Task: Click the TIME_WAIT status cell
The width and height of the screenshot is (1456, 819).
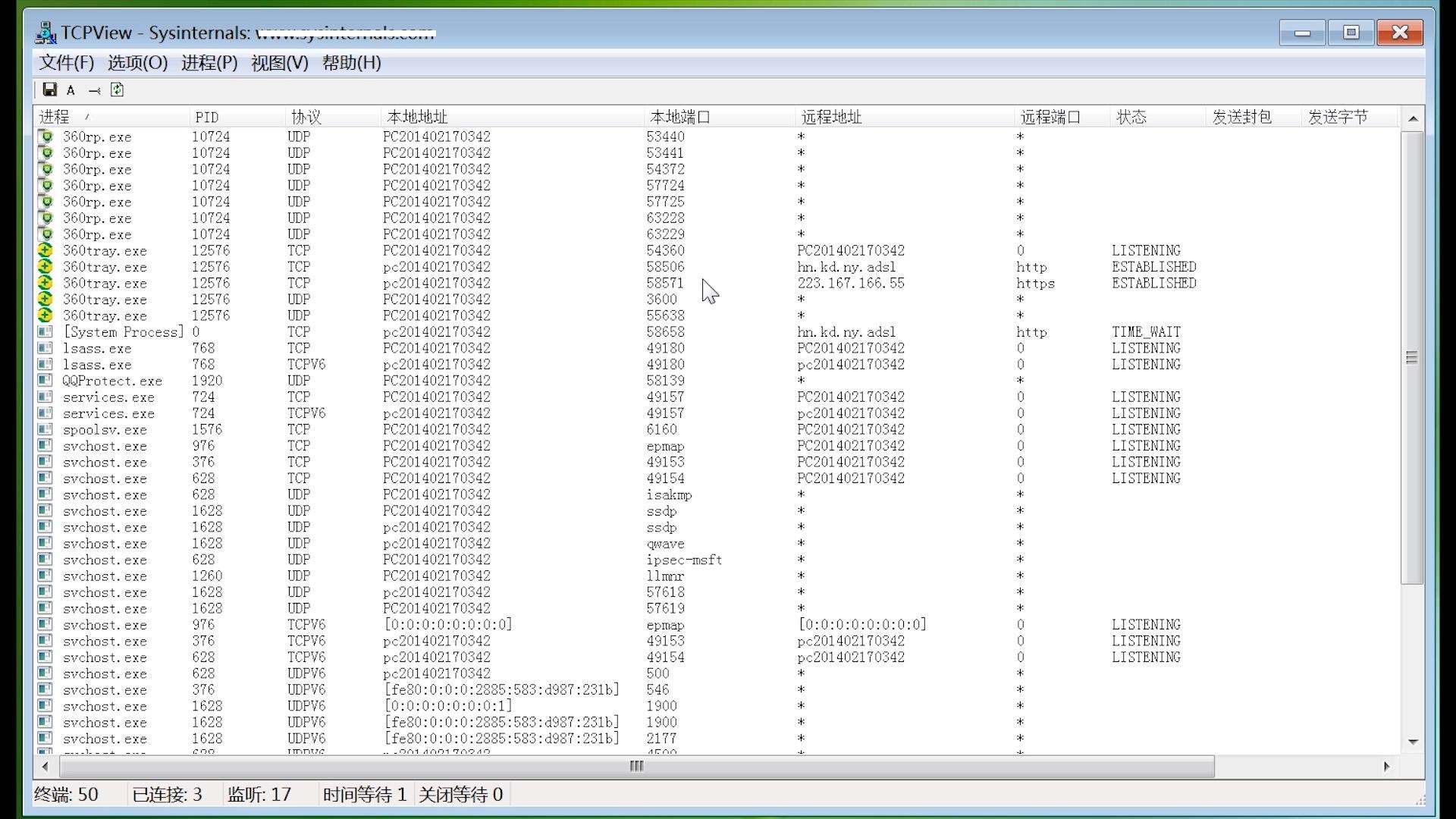Action: point(1146,332)
